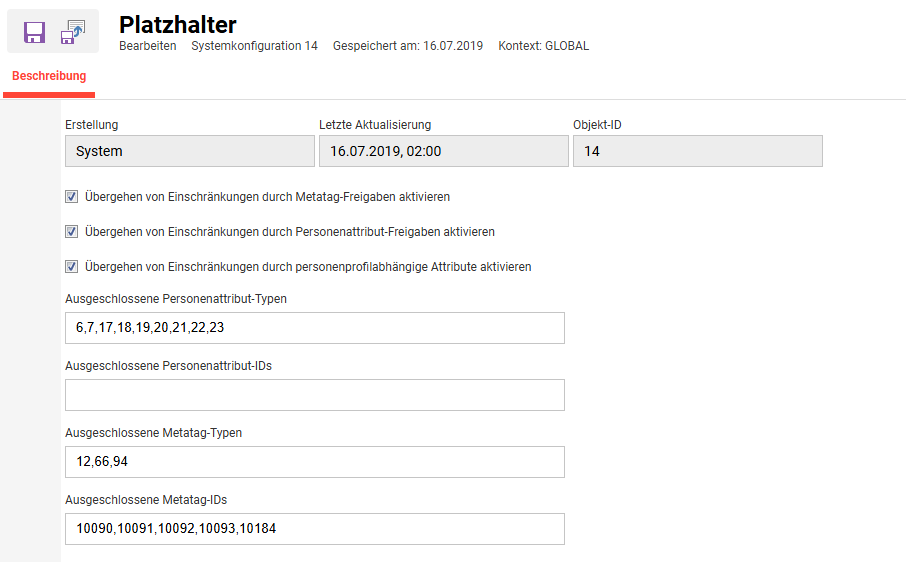The height and width of the screenshot is (562, 906).
Task: Focus the Ausgeschlossene Personenattribut-Typen field
Action: coord(315,328)
